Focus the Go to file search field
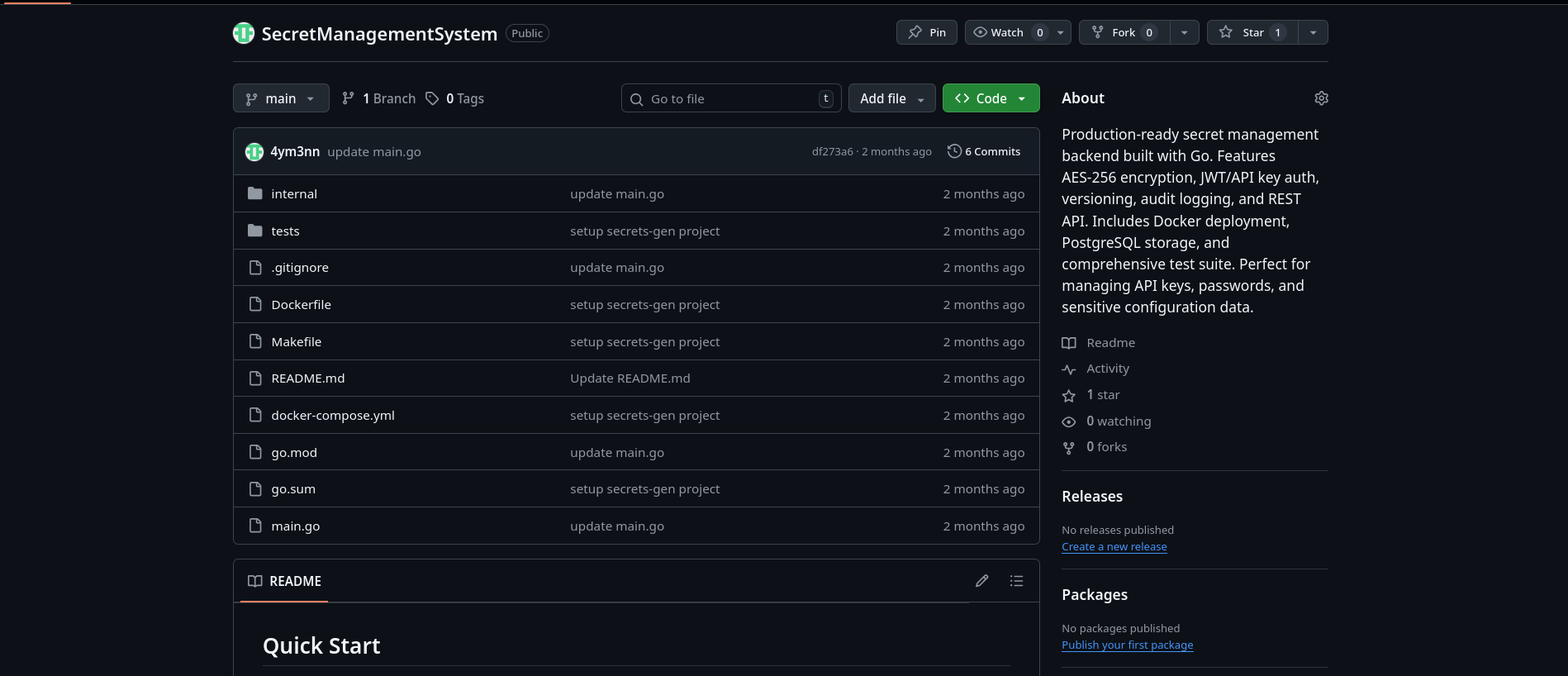 [x=731, y=98]
